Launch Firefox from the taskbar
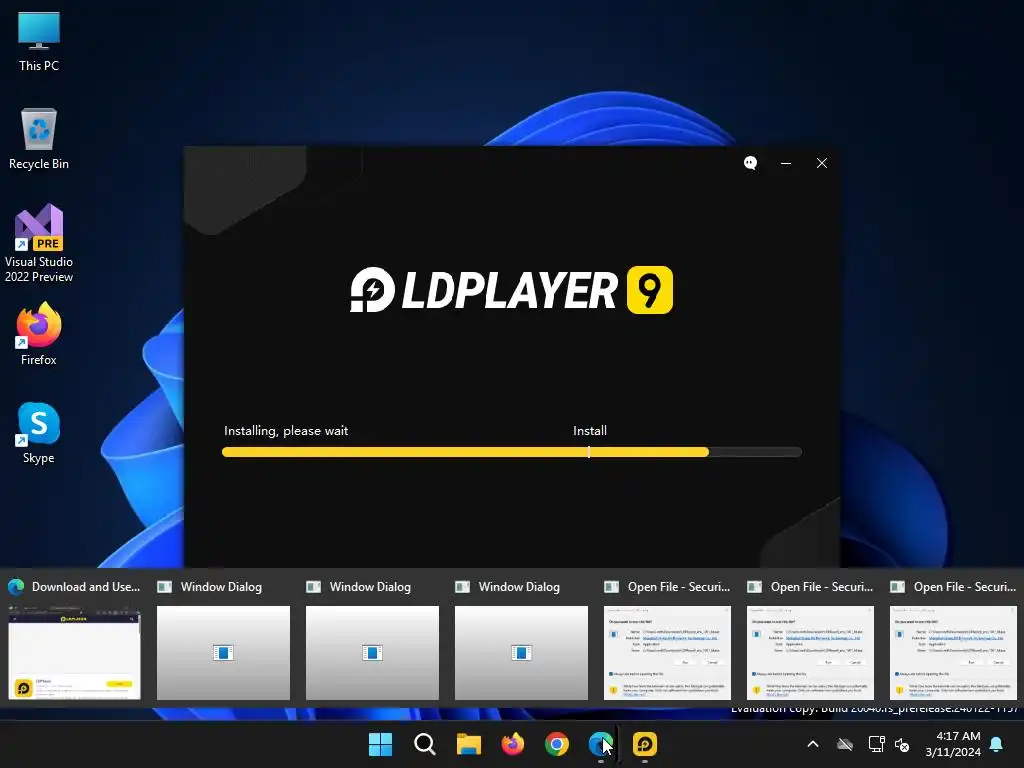1024x768 pixels. (x=513, y=744)
